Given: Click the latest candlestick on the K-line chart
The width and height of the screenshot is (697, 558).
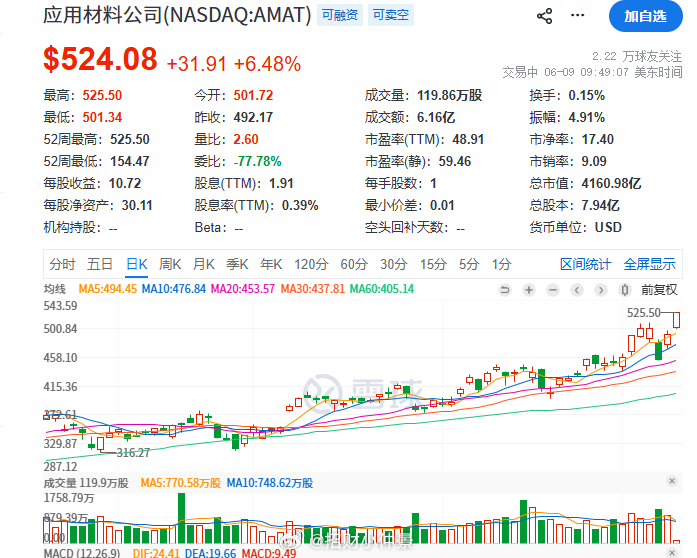Looking at the screenshot, I should pyautogui.click(x=677, y=320).
